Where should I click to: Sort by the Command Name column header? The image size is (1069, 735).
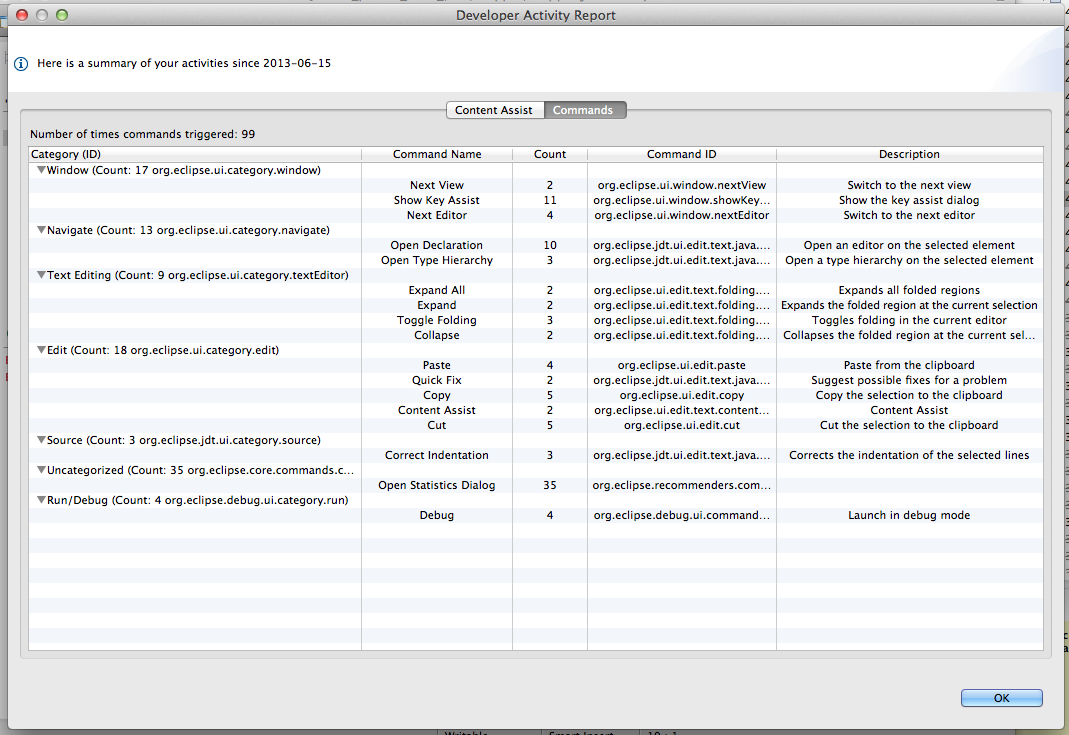(x=437, y=154)
